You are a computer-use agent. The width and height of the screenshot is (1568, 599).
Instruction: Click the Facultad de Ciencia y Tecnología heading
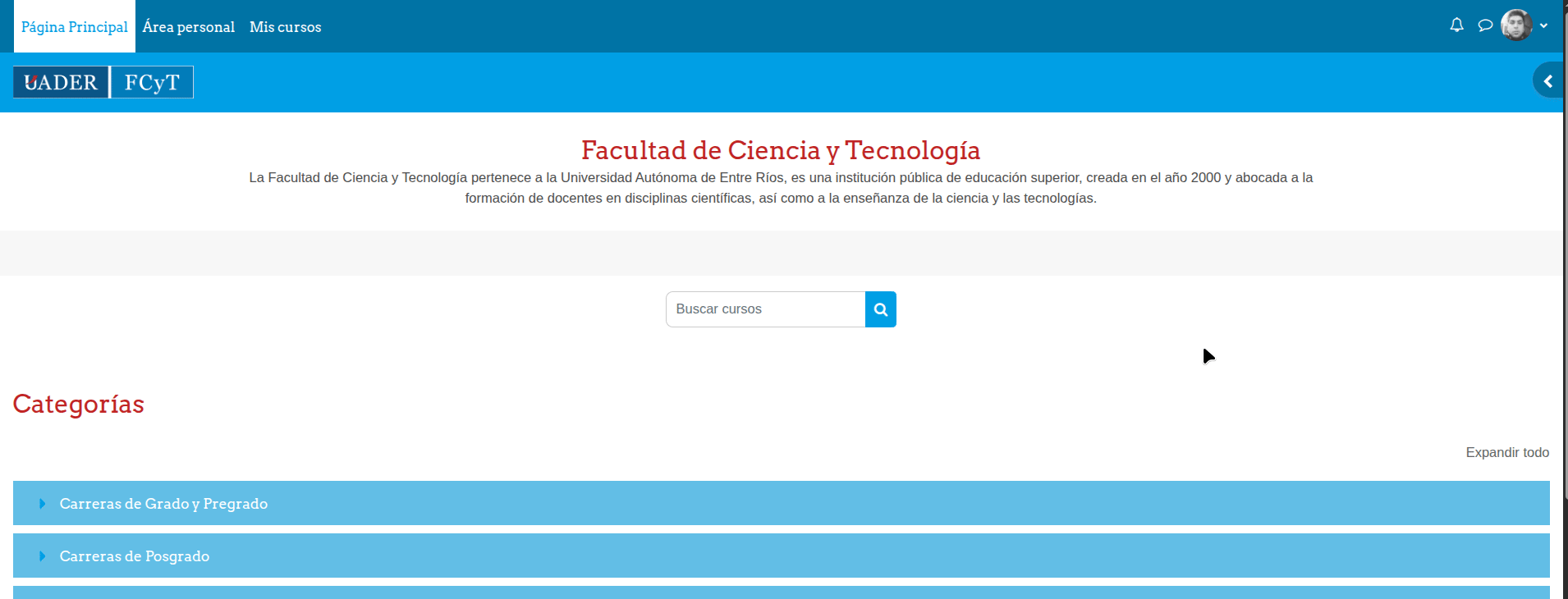tap(781, 150)
